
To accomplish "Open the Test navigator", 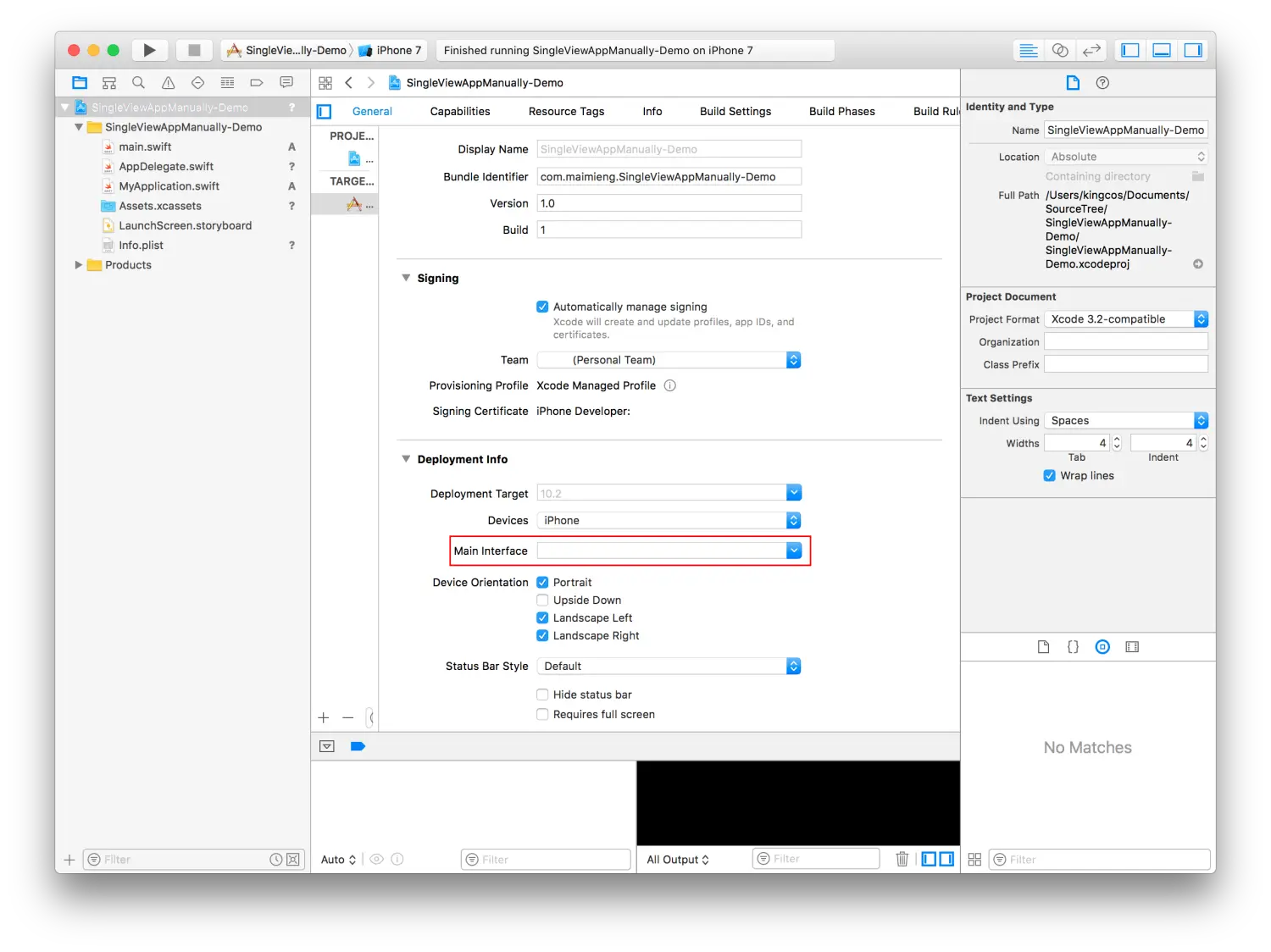I will click(197, 82).
